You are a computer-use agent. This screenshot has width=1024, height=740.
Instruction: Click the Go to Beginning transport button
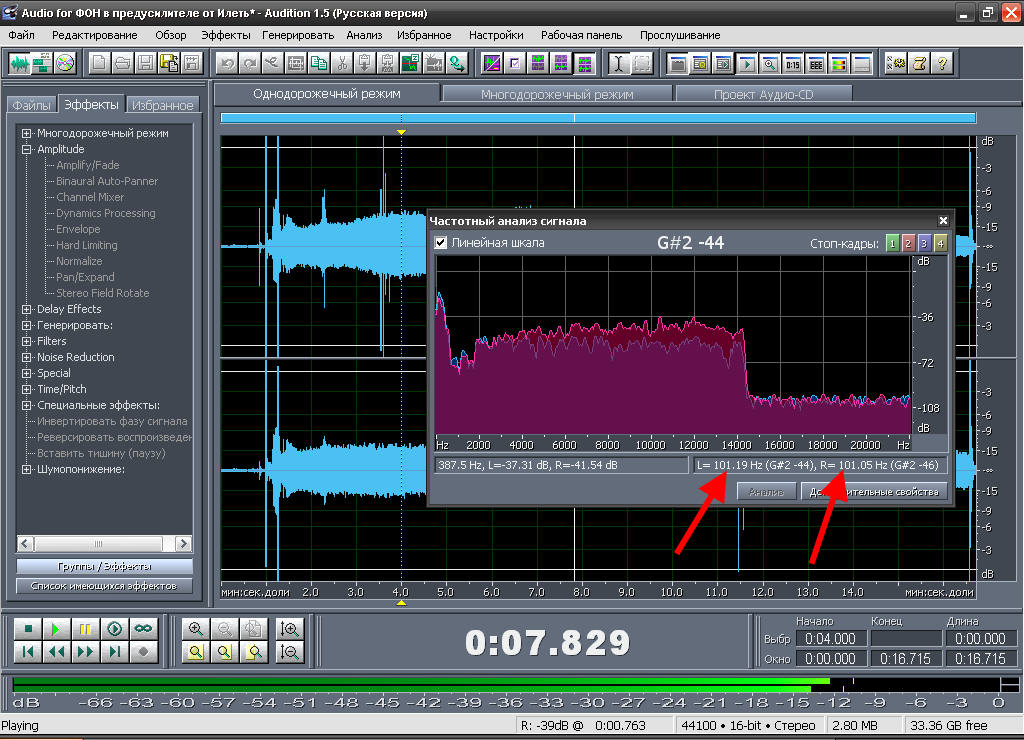pyautogui.click(x=28, y=652)
